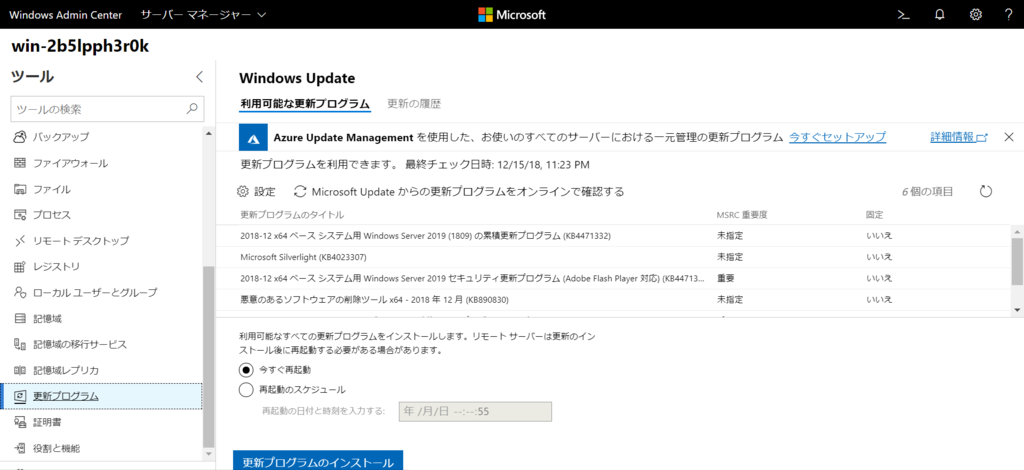This screenshot has height=470, width=1024.
Task: Select 再起動のスケジュール radio button
Action: click(246, 390)
